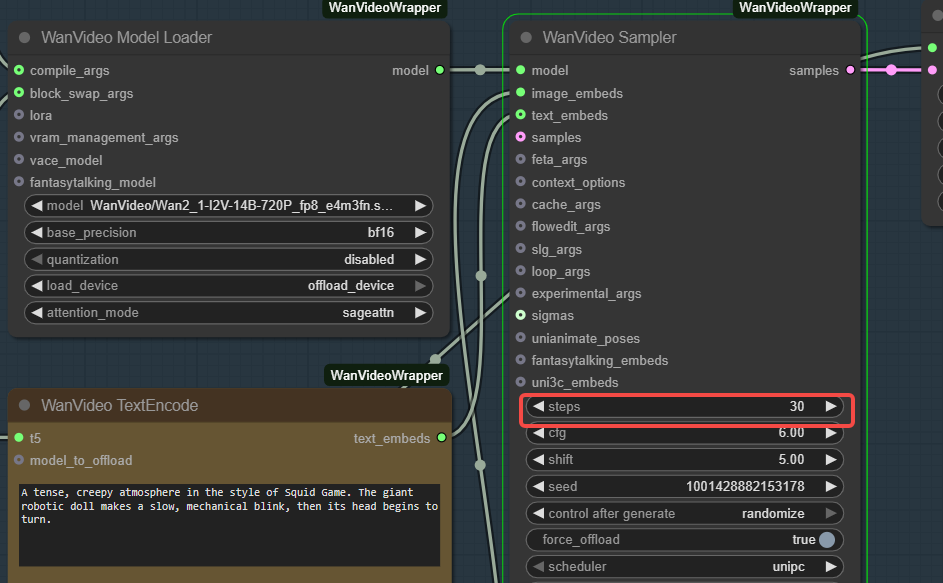Select next model file with right arrow
Viewport: 943px width, 583px height.
coord(420,206)
